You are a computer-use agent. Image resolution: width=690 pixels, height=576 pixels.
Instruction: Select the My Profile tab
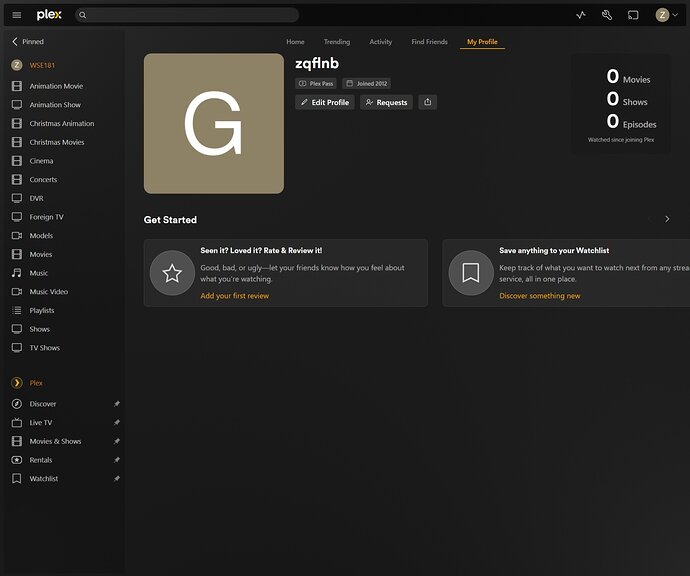482,42
